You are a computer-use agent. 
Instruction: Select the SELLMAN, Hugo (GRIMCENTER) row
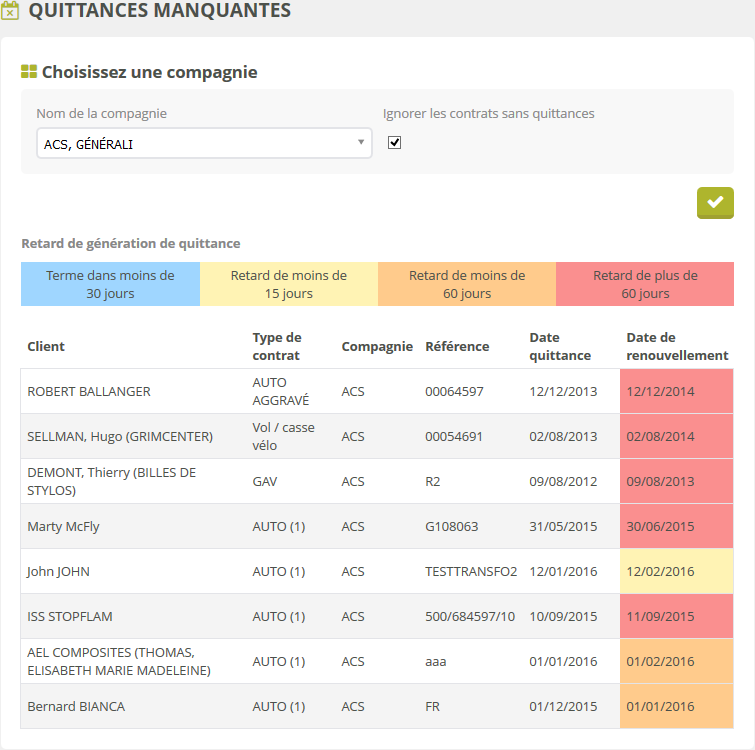[119, 436]
